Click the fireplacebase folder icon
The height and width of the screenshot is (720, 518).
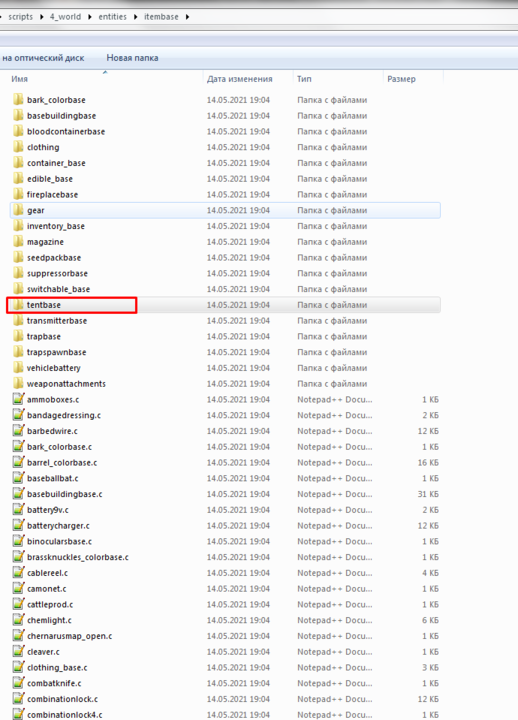click(x=18, y=194)
